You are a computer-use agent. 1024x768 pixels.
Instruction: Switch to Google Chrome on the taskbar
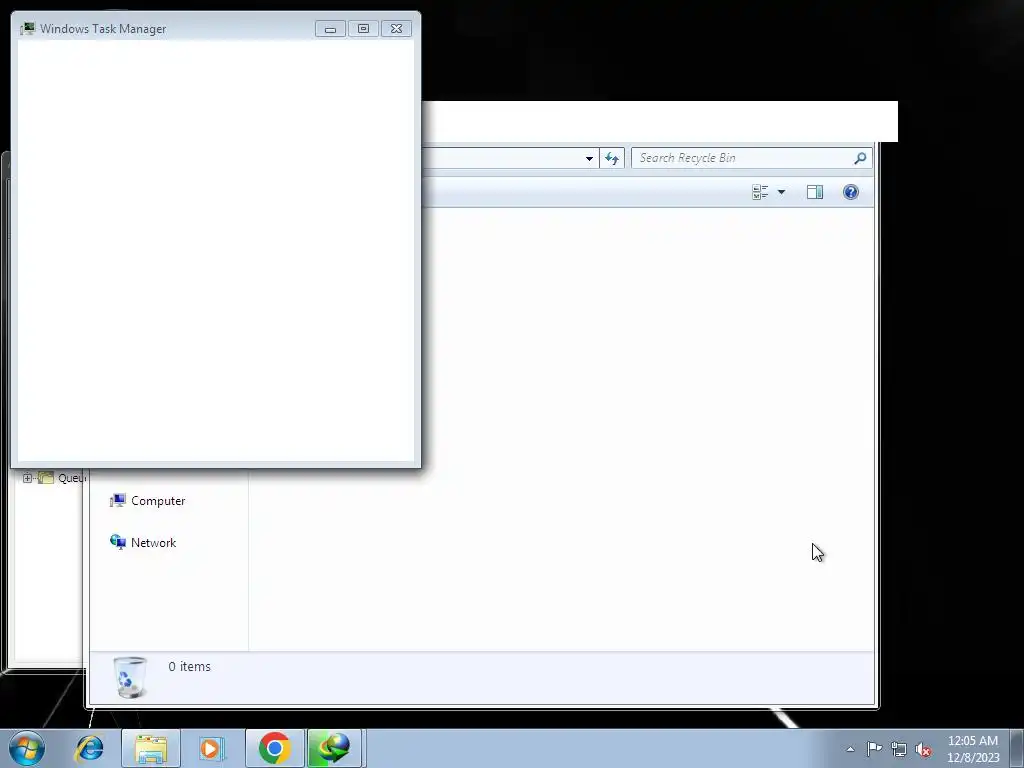[274, 748]
